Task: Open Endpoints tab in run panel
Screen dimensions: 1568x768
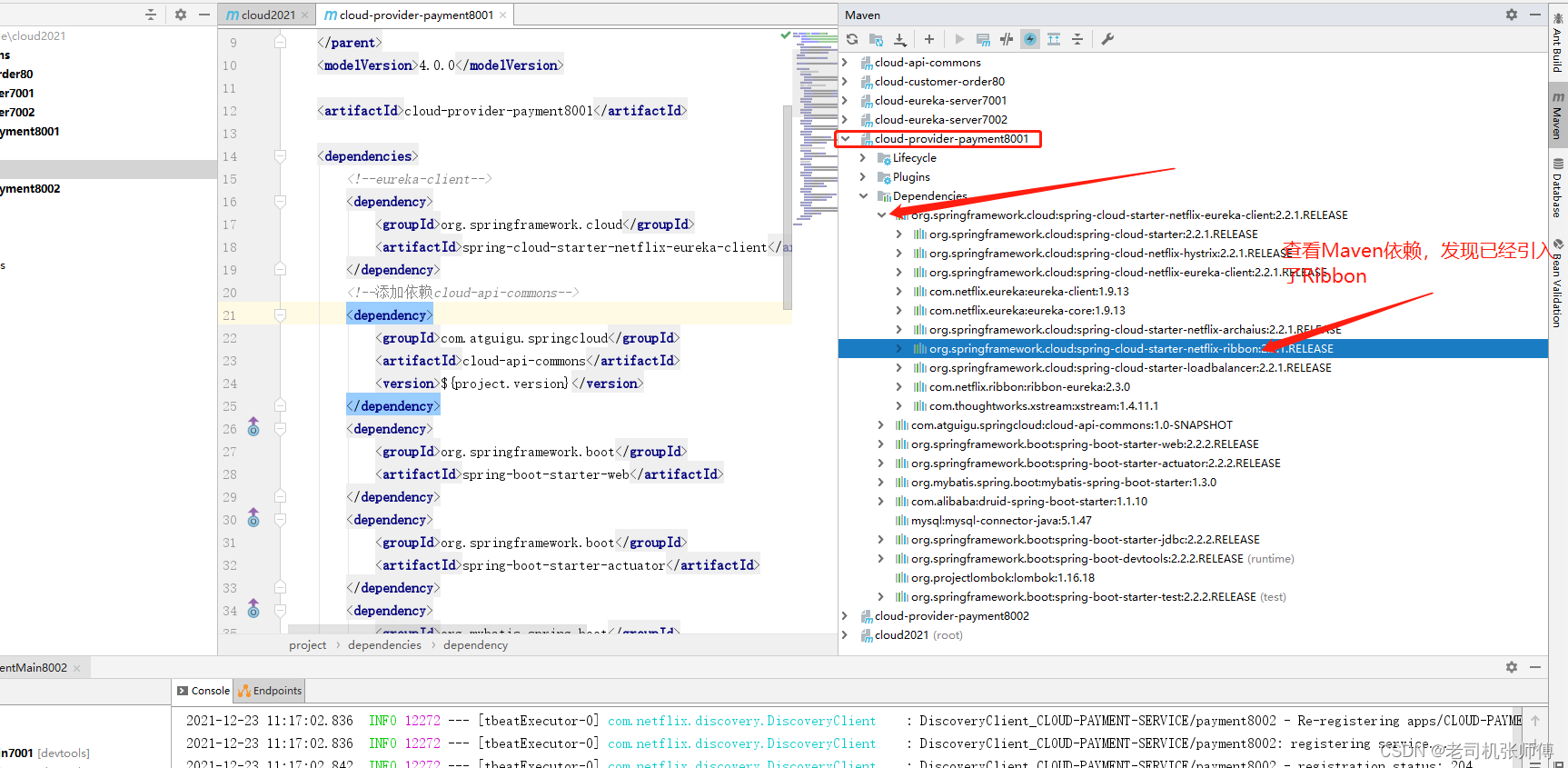Action: pyautogui.click(x=270, y=691)
